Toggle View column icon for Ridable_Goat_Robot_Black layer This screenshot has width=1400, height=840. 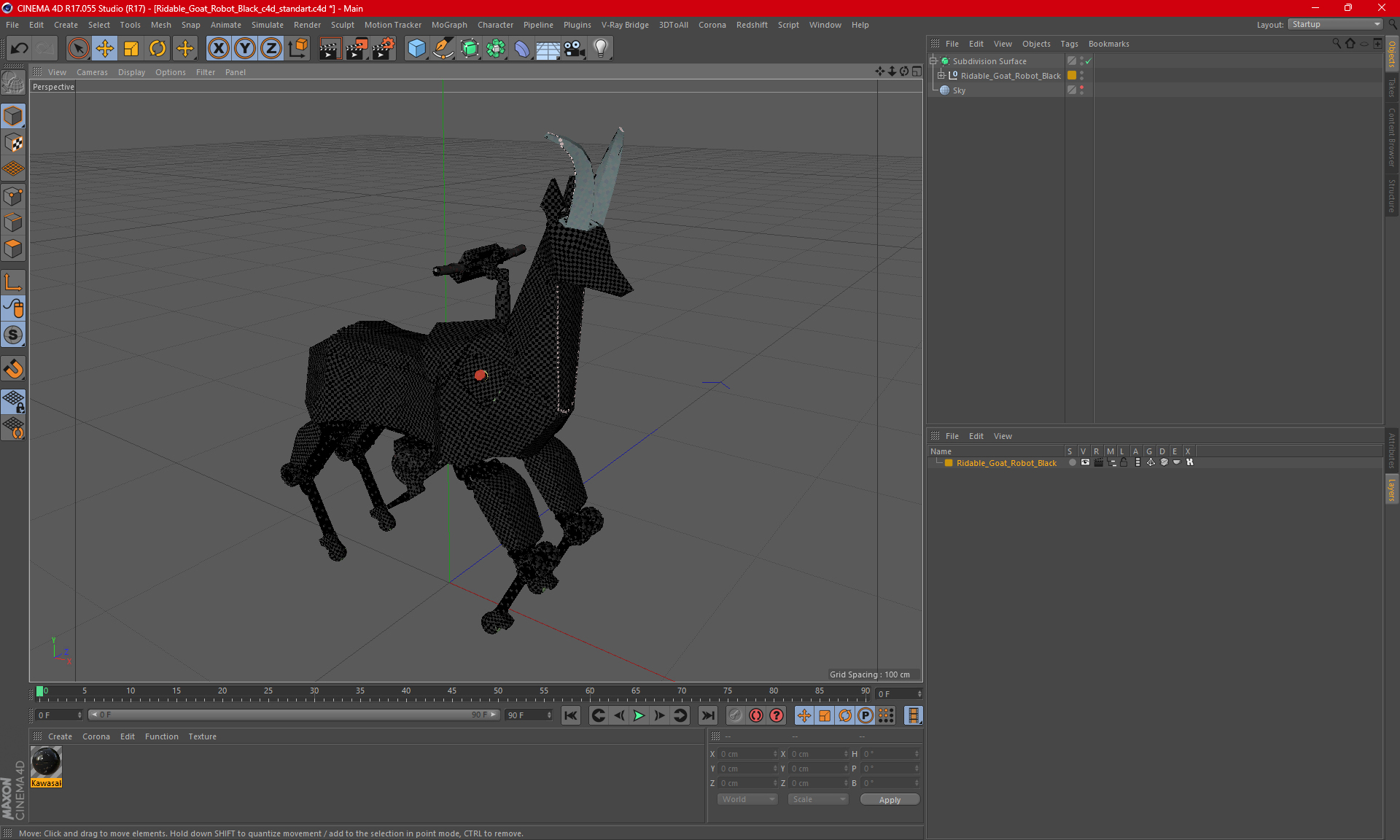(1085, 462)
